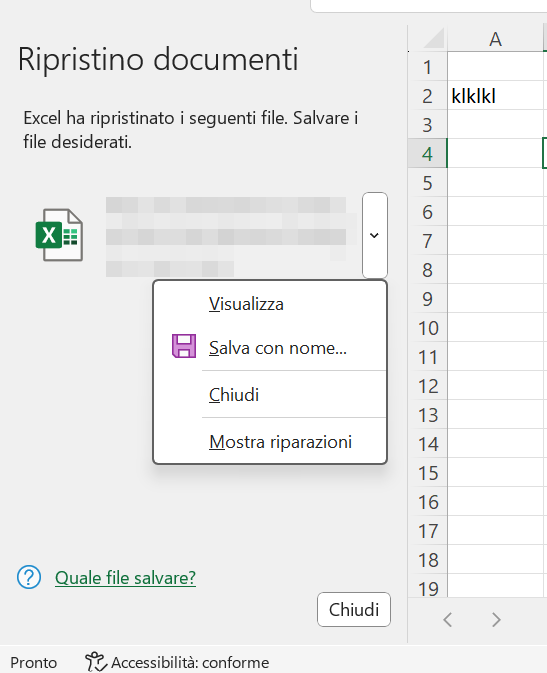Choose Visualizza from the context menu
This screenshot has width=547, height=673.
point(246,304)
